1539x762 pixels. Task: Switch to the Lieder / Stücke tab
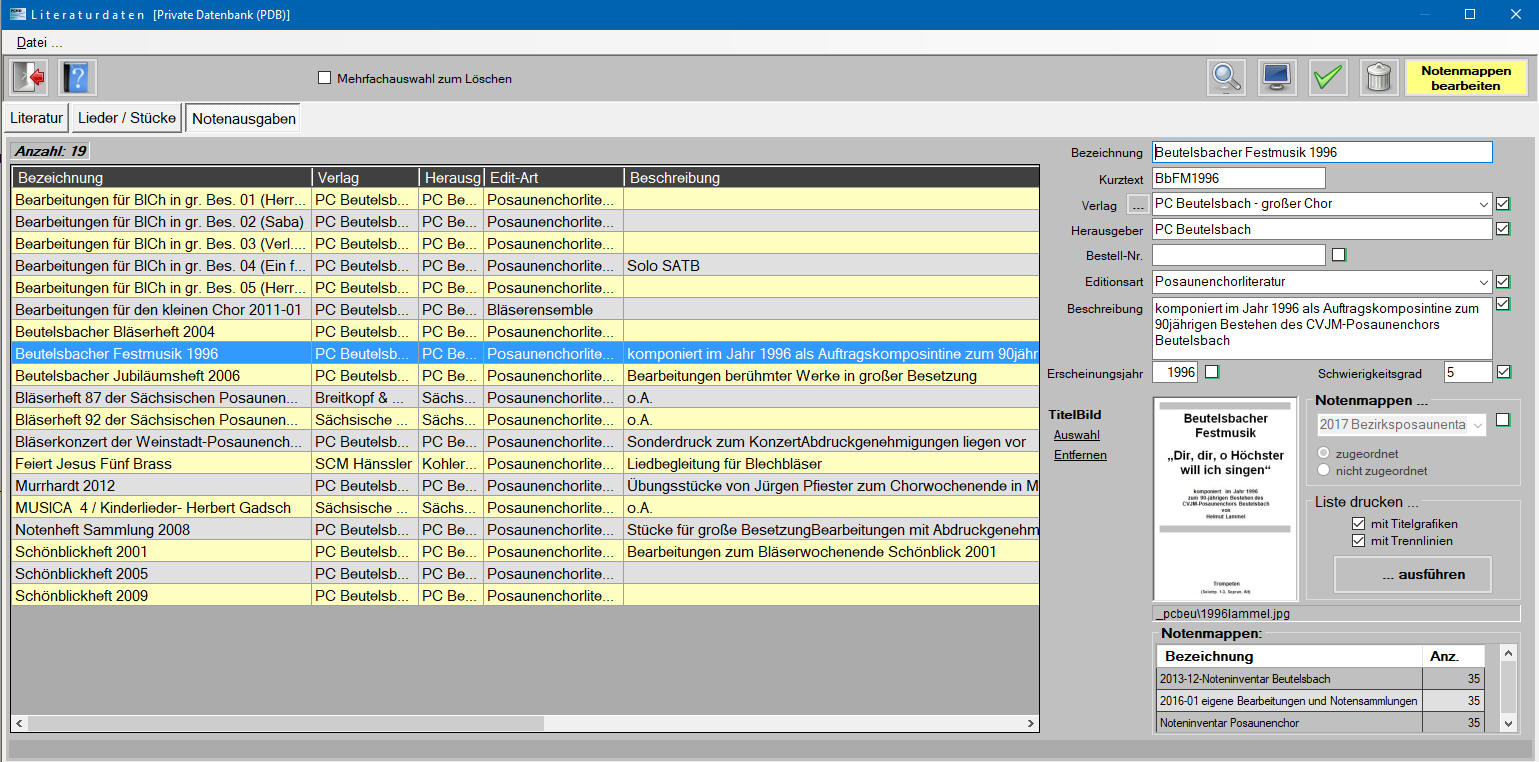tap(126, 118)
